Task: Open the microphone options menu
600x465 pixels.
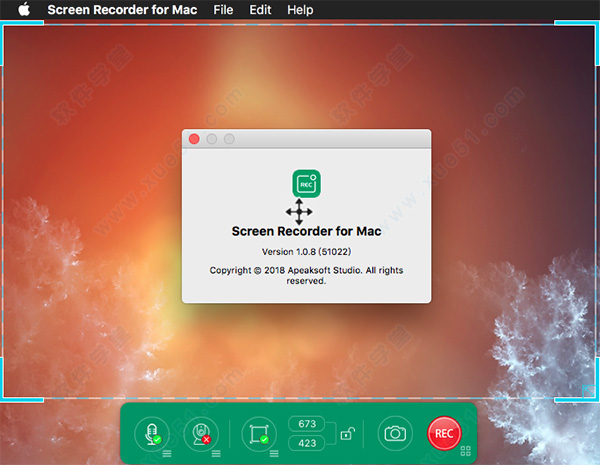Action: tap(167, 454)
